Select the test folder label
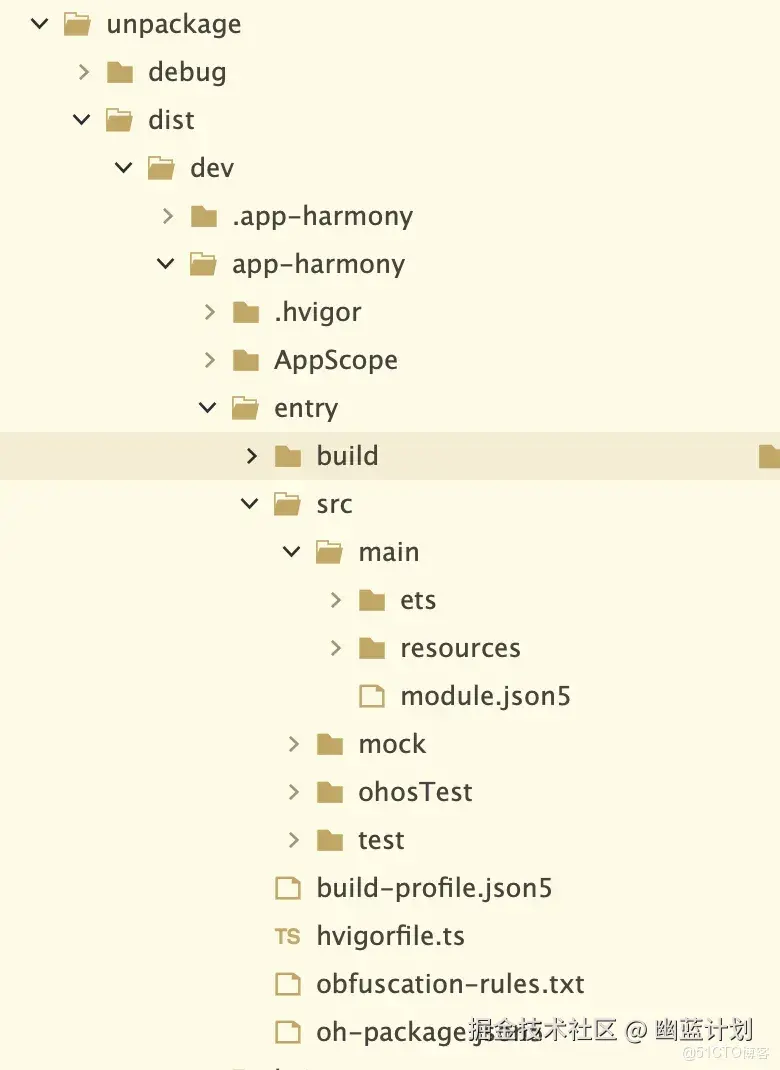The width and height of the screenshot is (780, 1070). point(381,840)
